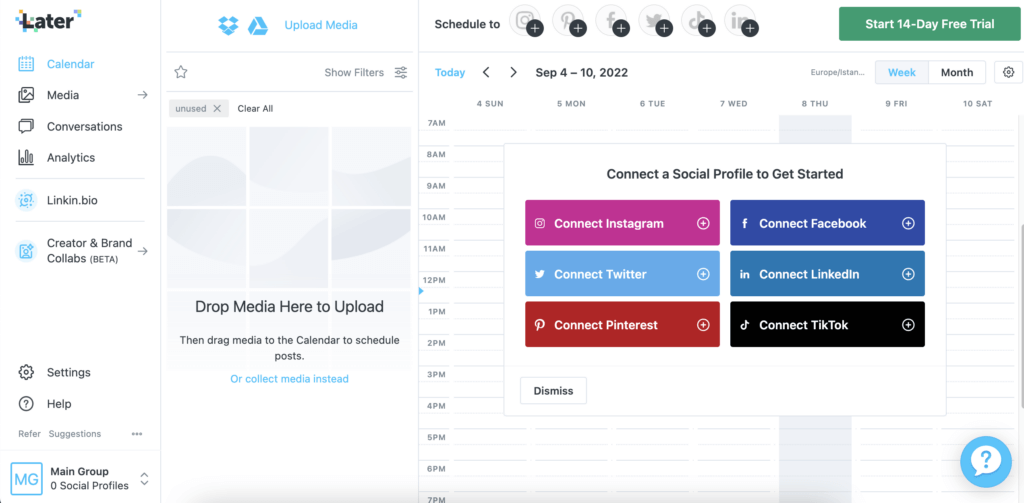Open the Calendar section
This screenshot has width=1024, height=503.
pos(71,64)
